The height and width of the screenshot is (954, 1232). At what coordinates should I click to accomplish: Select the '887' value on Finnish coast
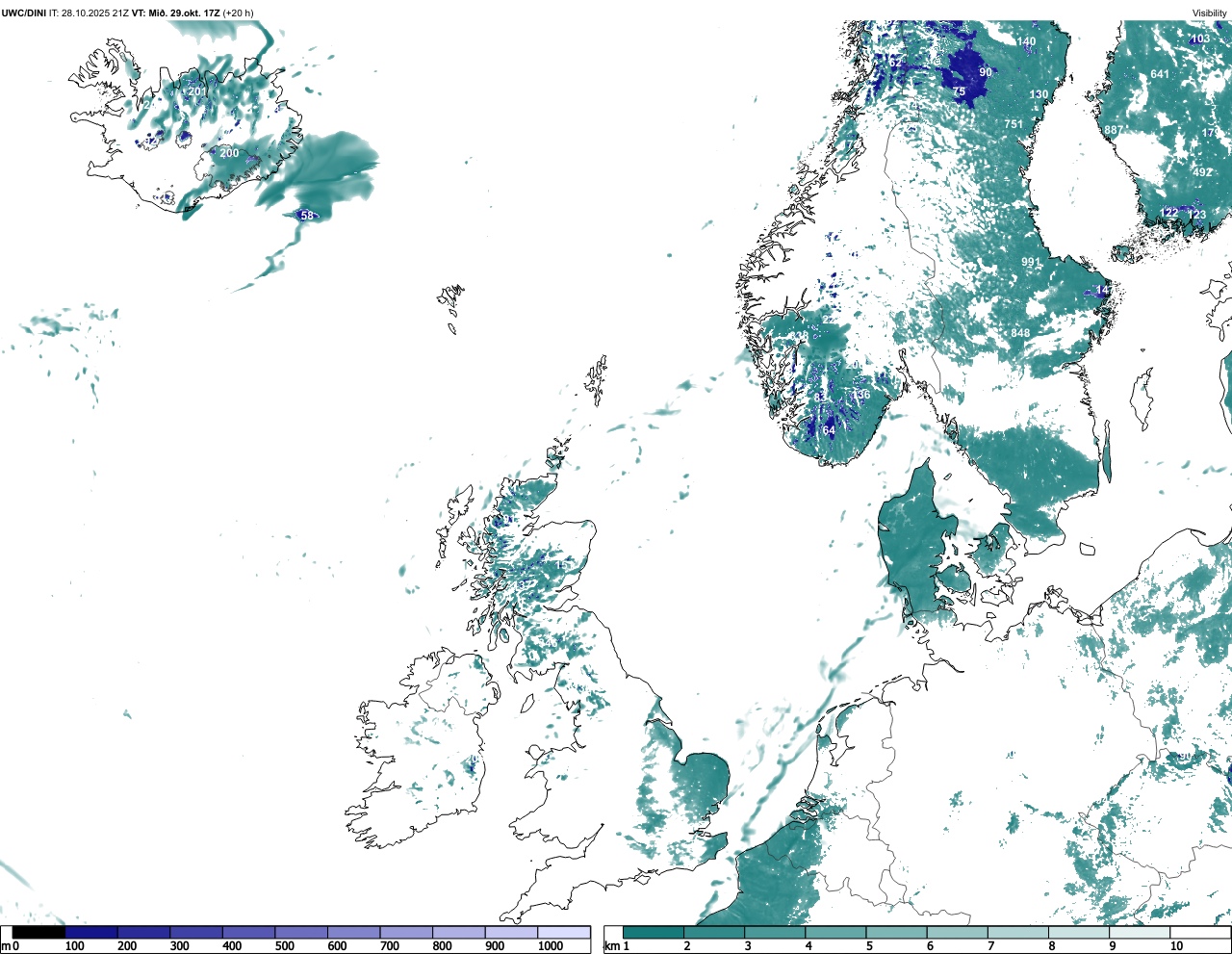click(x=1114, y=130)
